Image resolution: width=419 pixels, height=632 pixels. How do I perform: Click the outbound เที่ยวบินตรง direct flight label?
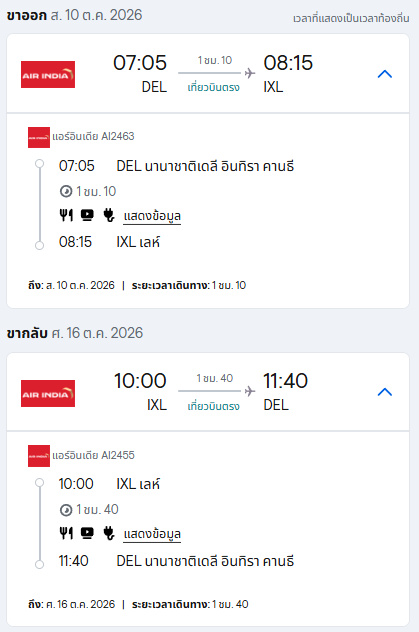tap(214, 87)
